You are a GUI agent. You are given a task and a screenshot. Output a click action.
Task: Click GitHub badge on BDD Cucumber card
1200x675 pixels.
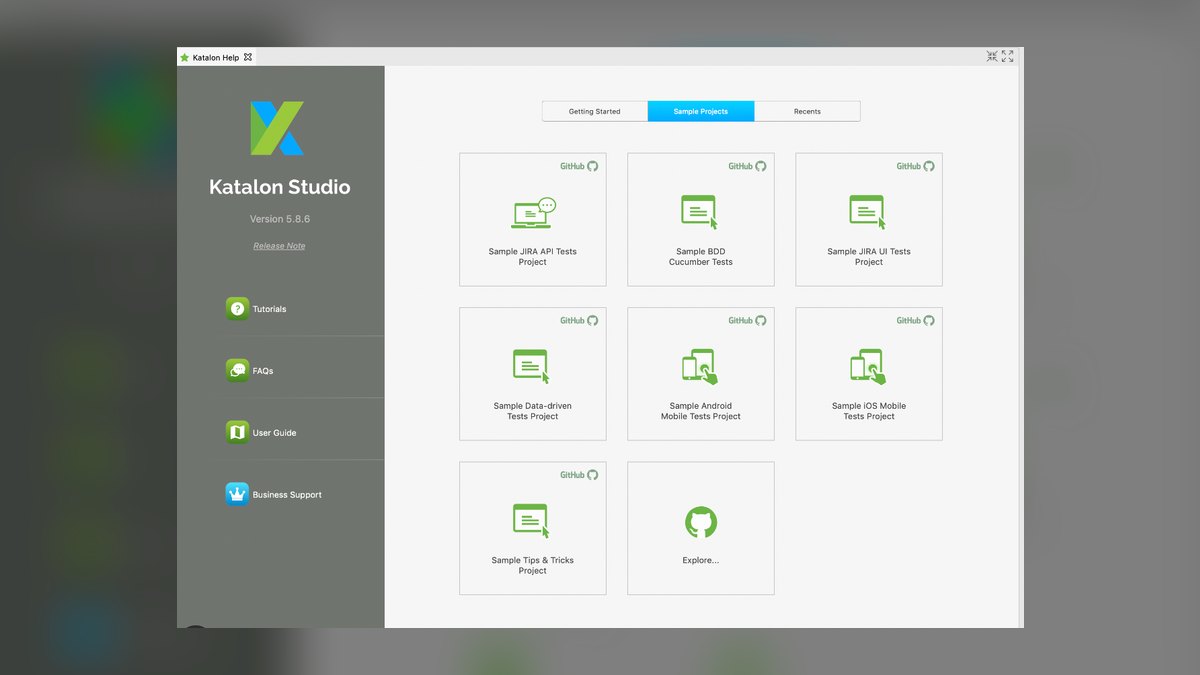747,166
